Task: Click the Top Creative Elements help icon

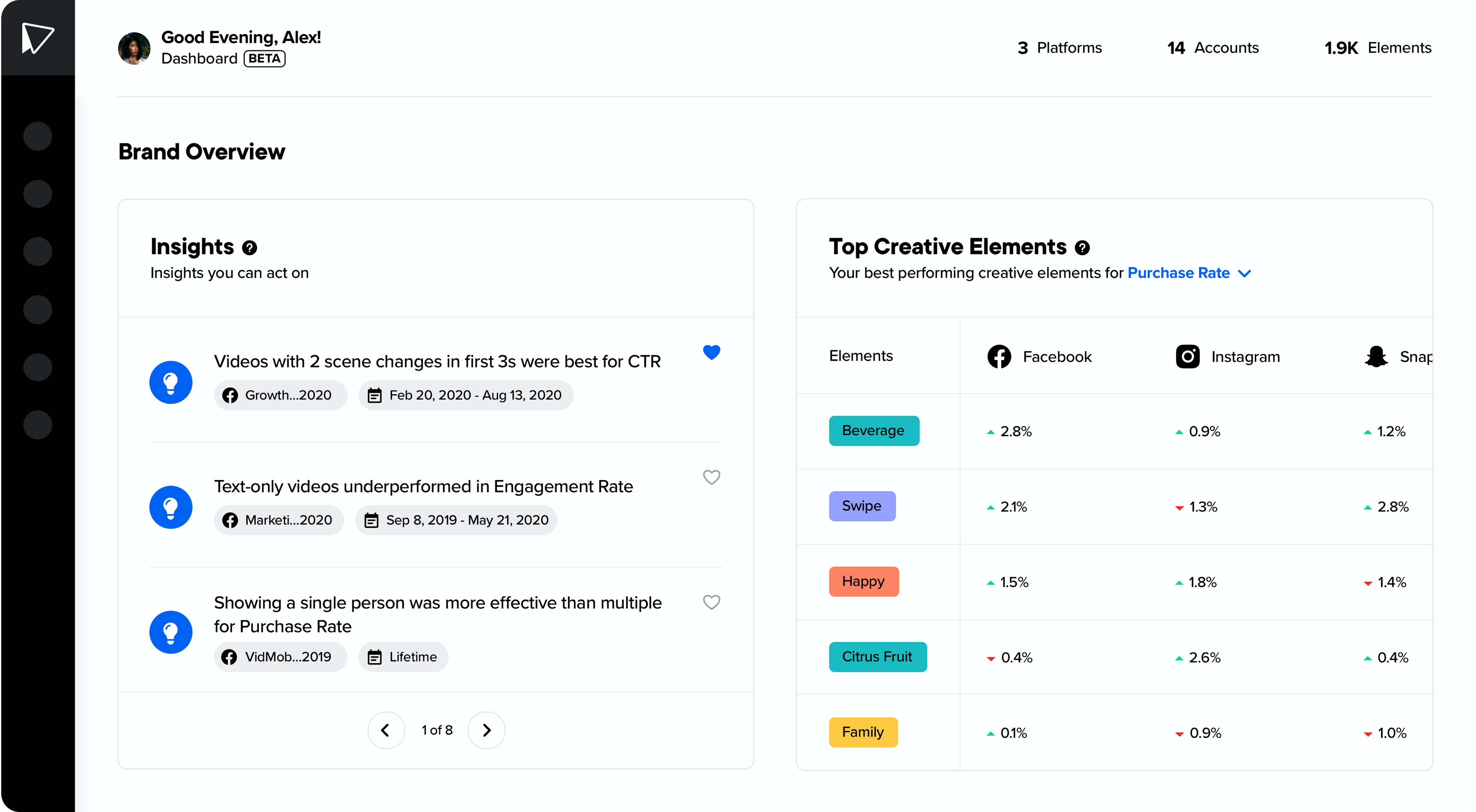Action: point(1082,247)
